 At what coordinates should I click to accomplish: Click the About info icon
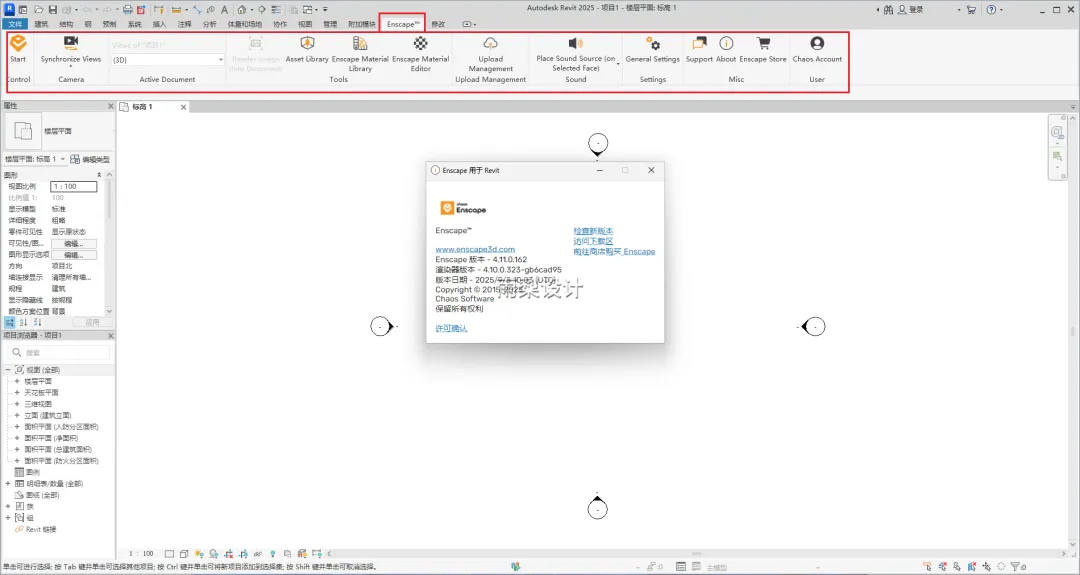(x=726, y=43)
